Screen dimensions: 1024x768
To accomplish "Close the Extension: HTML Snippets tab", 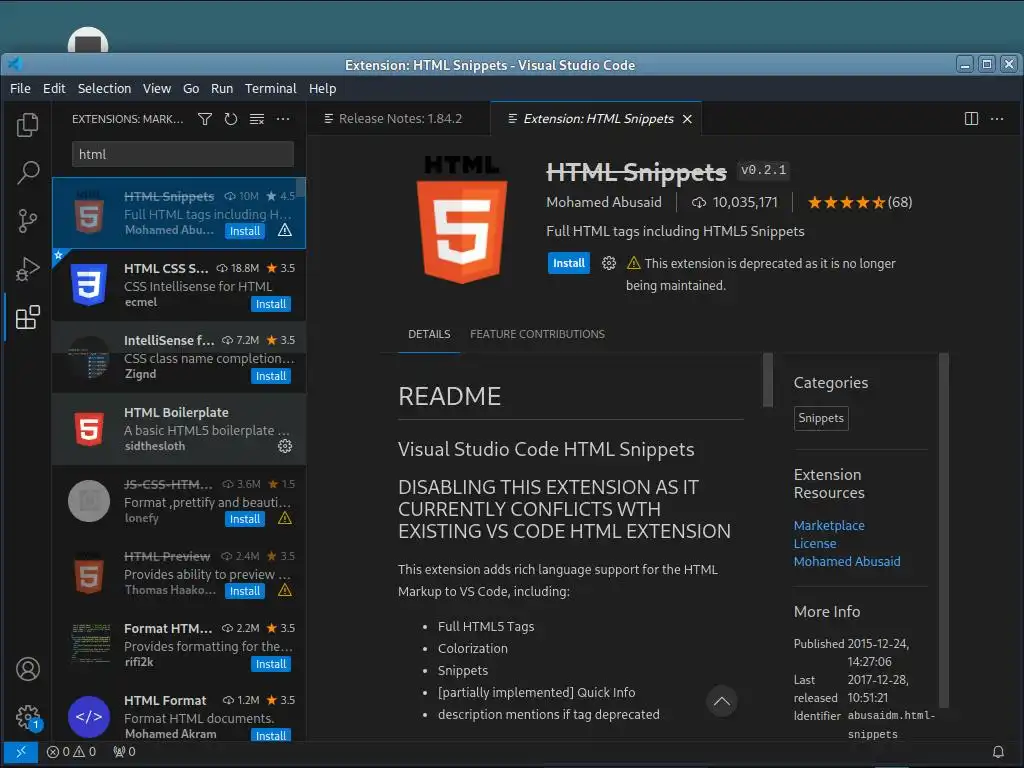I will 687,119.
